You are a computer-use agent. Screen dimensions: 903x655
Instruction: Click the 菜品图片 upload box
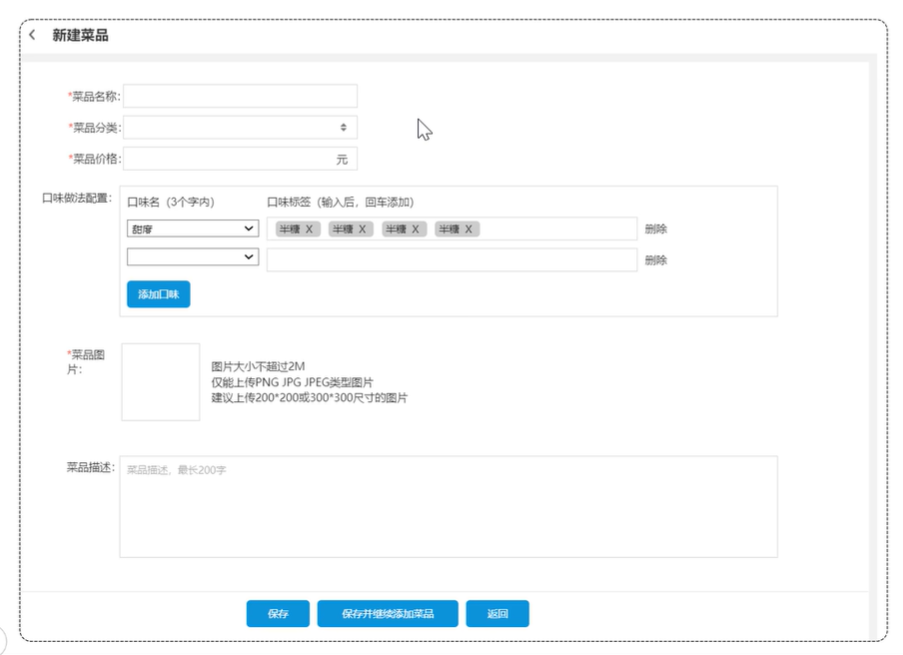pos(161,382)
